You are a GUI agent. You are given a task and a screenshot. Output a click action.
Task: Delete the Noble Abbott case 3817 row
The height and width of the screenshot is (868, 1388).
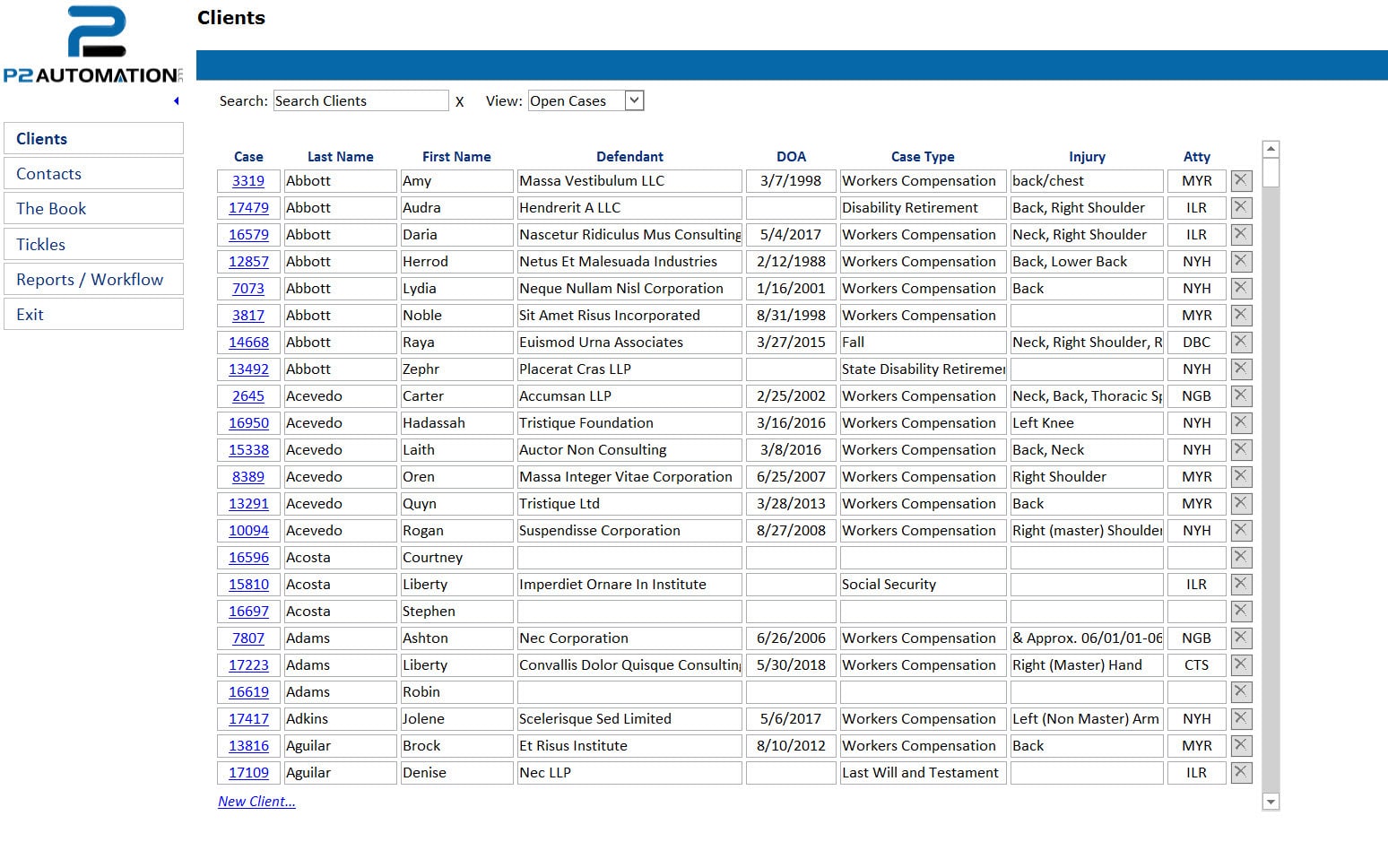tap(1241, 315)
